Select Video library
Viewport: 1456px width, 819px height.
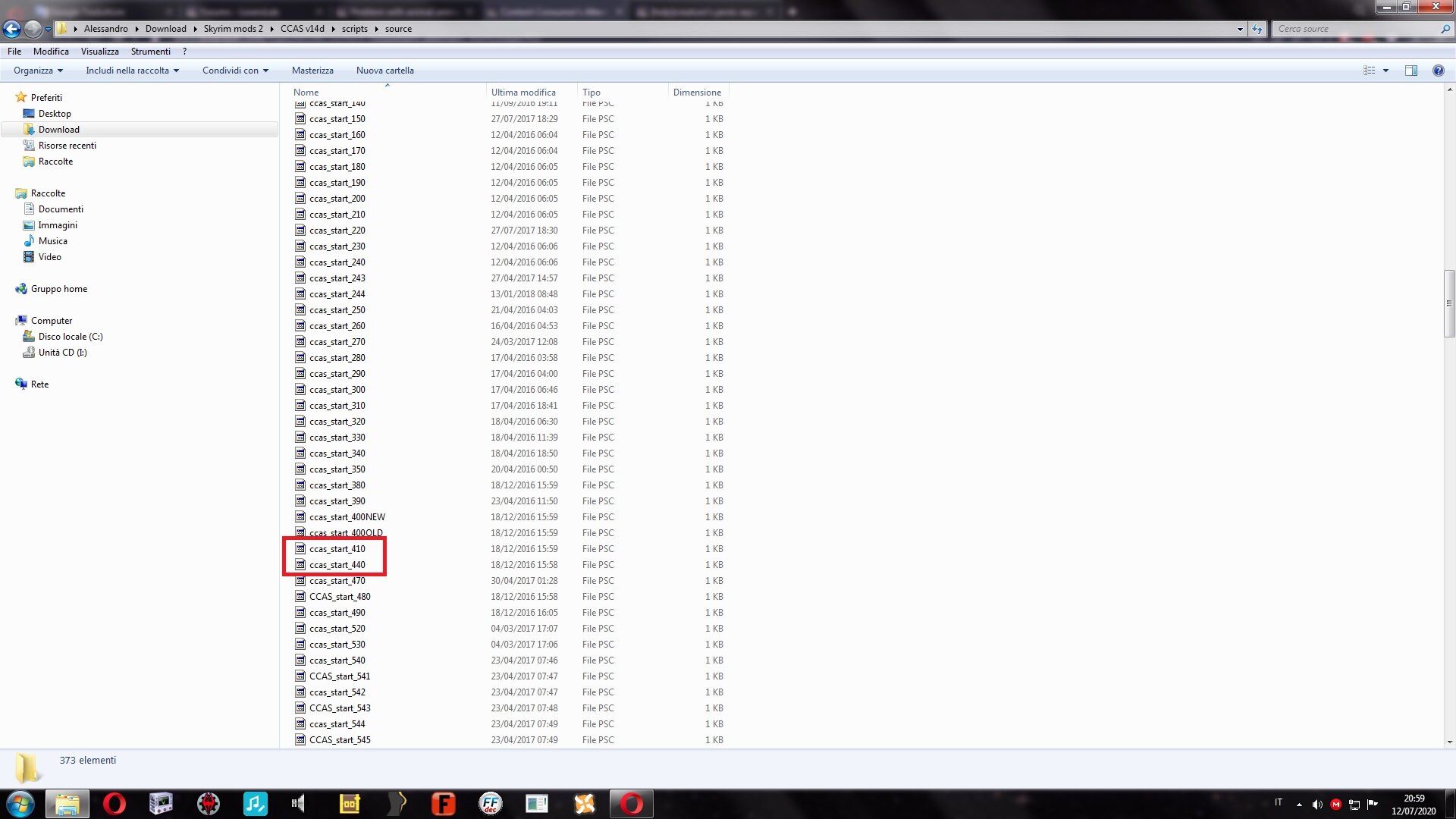(49, 257)
